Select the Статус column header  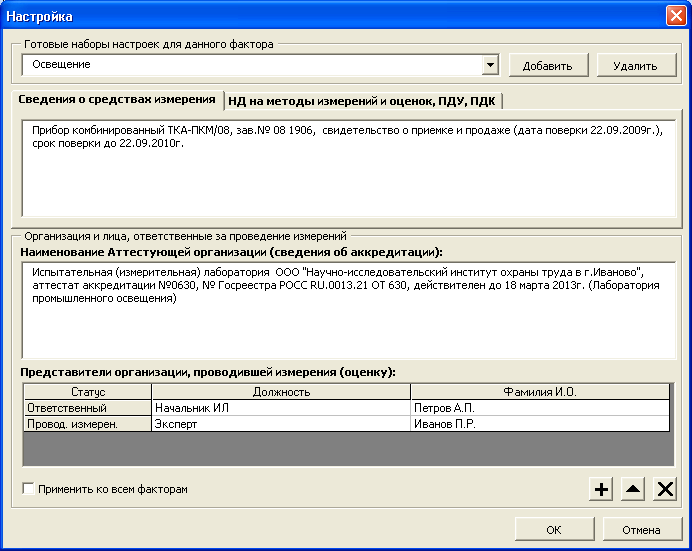click(88, 392)
